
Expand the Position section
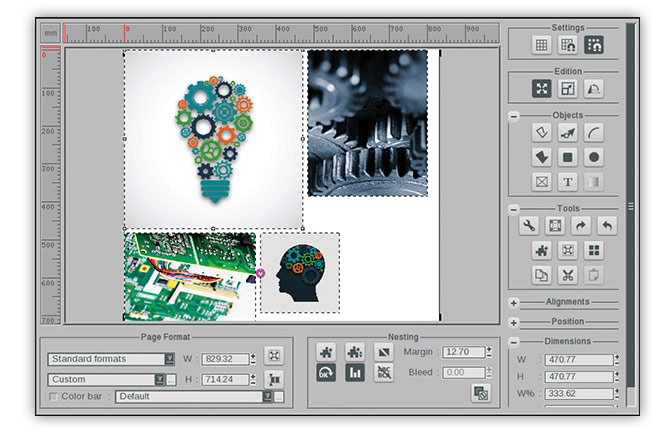[x=514, y=322]
